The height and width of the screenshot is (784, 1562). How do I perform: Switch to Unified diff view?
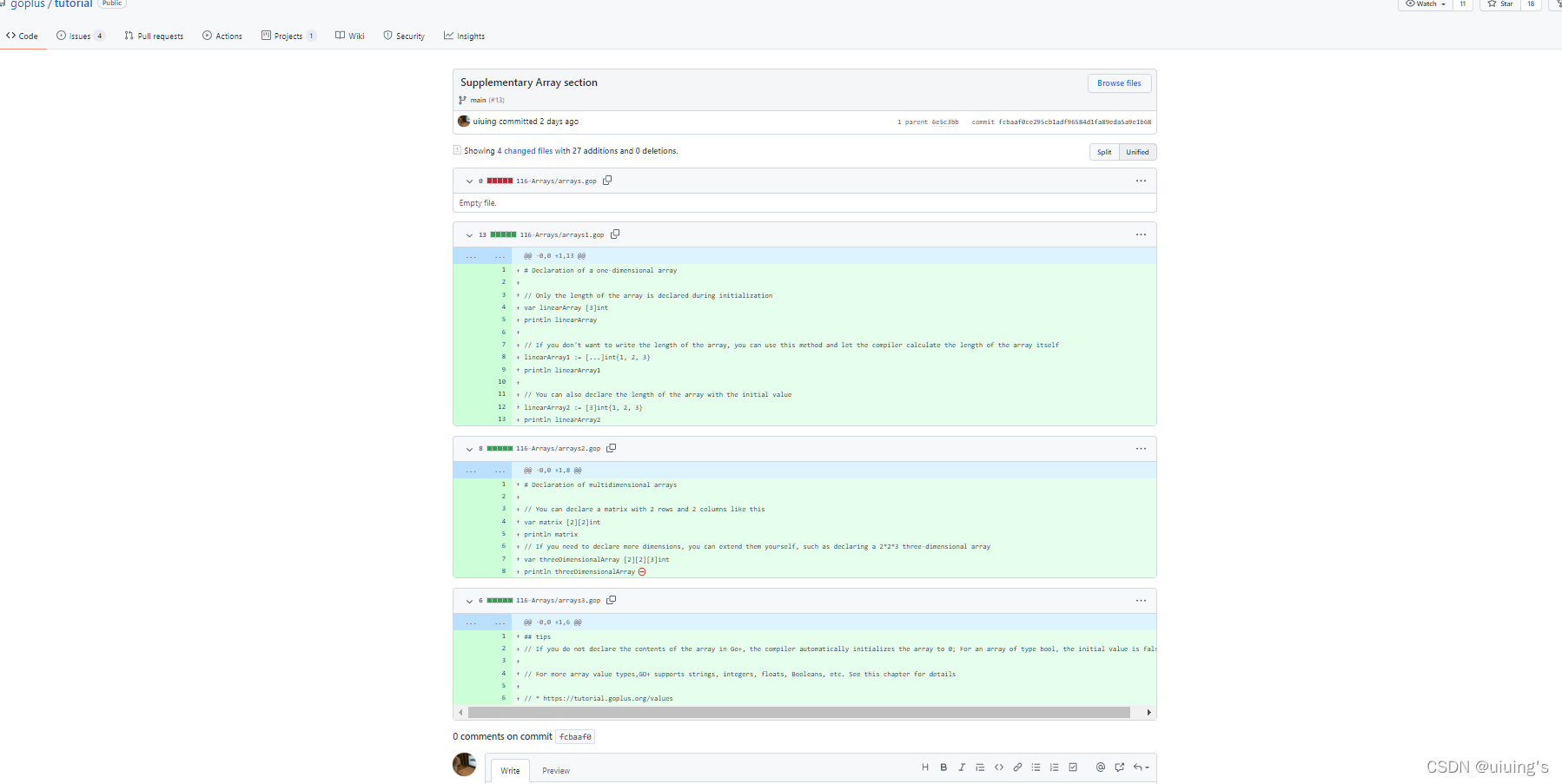click(x=1137, y=152)
